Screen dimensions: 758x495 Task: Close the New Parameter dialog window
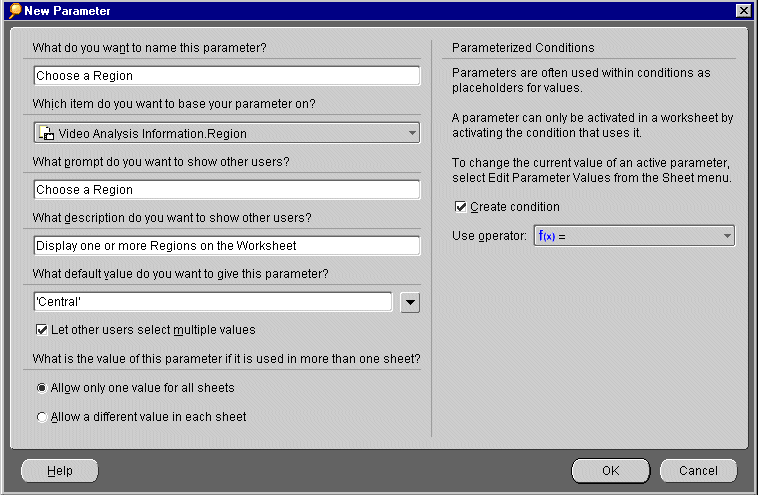click(743, 10)
